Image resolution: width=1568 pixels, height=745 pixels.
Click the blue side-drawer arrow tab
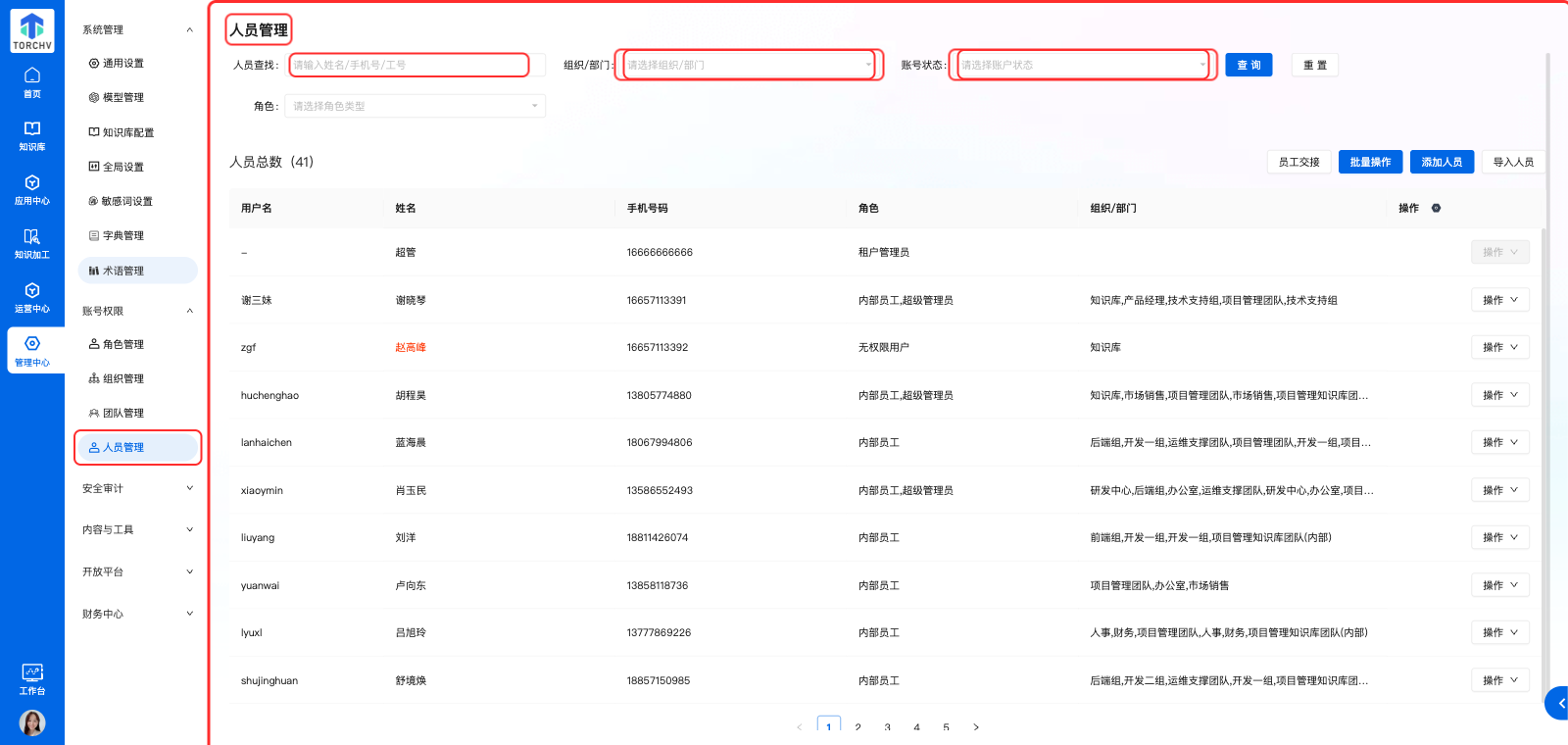pos(1558,704)
